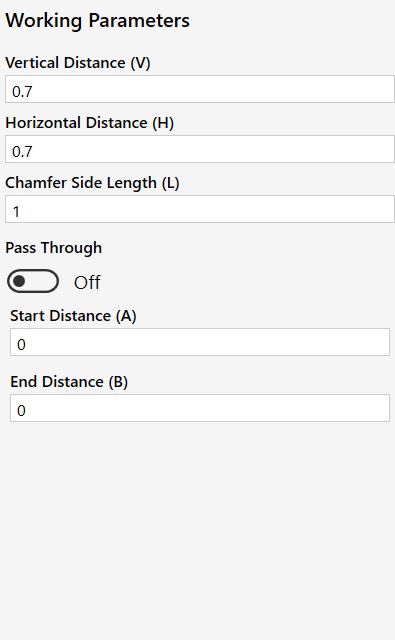Viewport: 395px width, 640px height.
Task: Select the Start Distance (A) input box
Action: coord(200,342)
